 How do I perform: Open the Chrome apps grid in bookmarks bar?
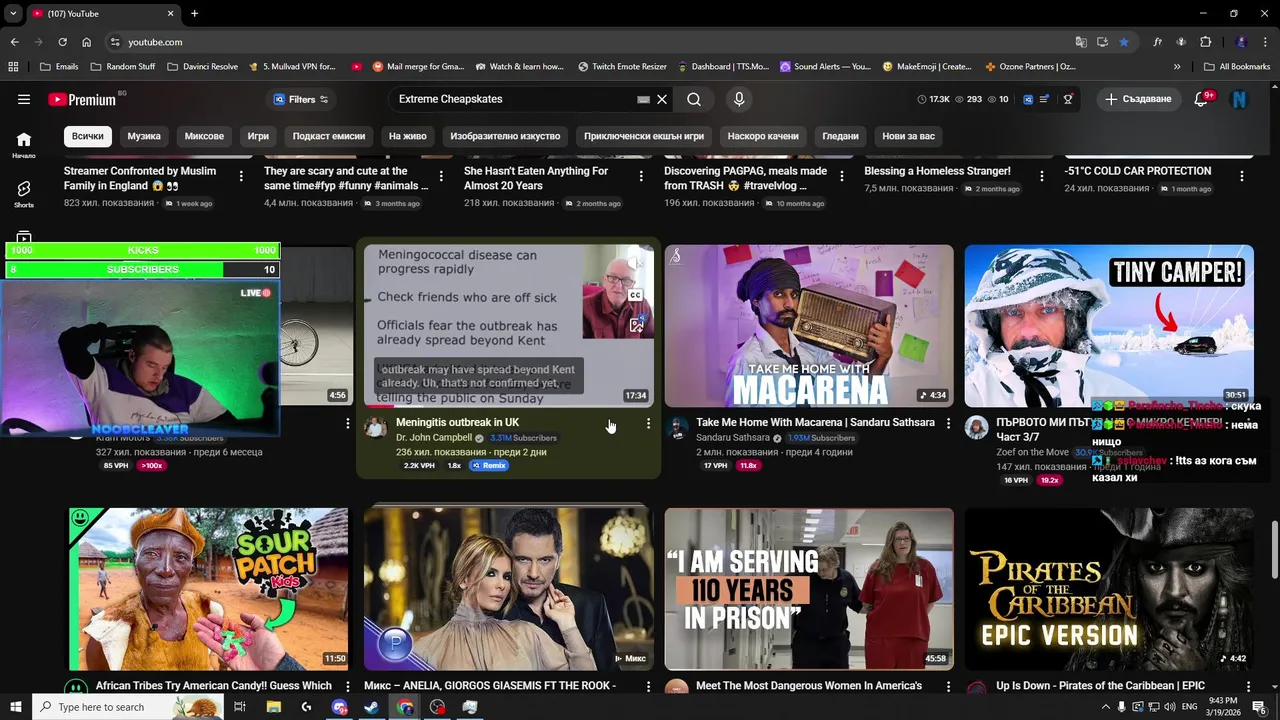13,67
